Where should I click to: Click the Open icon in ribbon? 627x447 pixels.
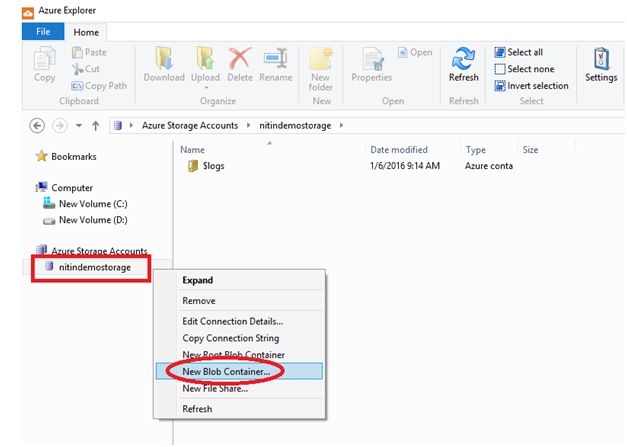coord(402,52)
